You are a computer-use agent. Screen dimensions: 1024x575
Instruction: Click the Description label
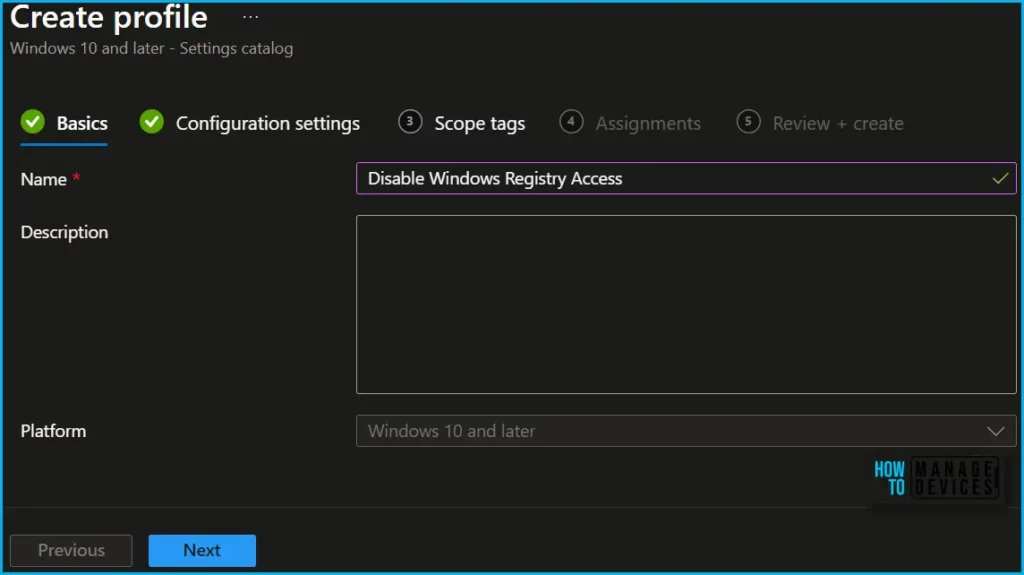[64, 233]
